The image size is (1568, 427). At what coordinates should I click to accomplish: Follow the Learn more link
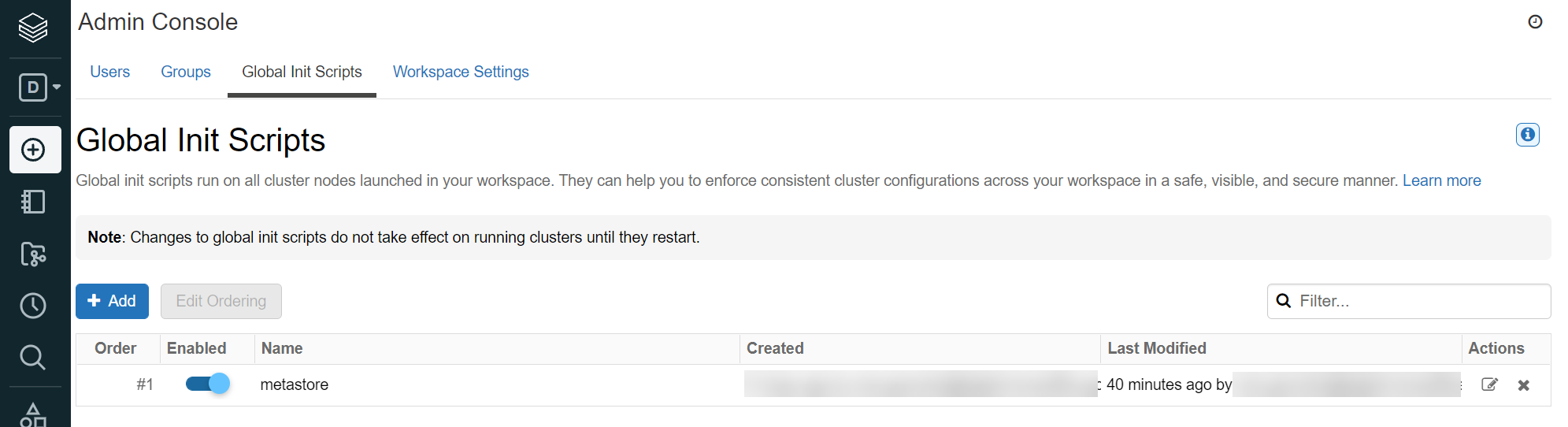click(1441, 180)
